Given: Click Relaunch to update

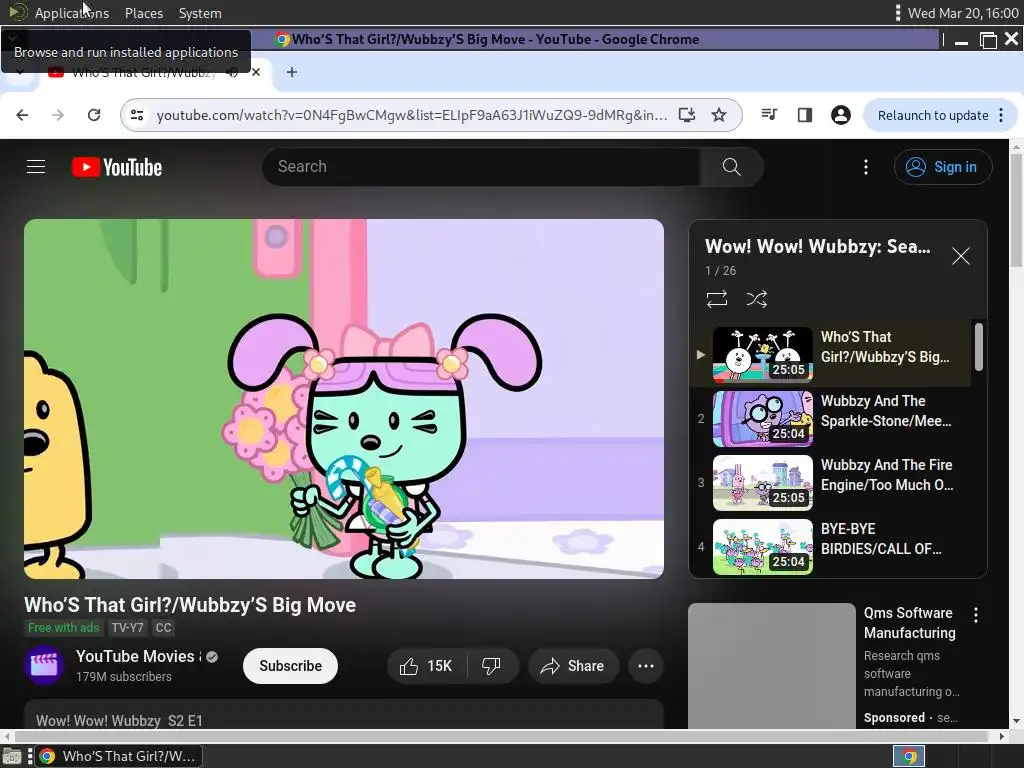Looking at the screenshot, I should coord(933,115).
